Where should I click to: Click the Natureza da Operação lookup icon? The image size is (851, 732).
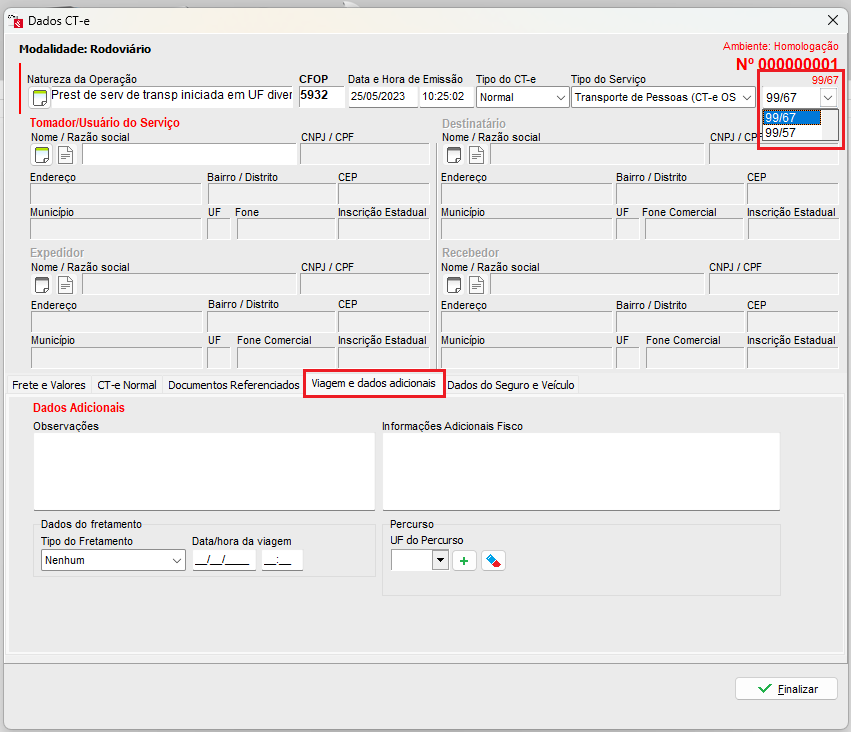(40, 97)
